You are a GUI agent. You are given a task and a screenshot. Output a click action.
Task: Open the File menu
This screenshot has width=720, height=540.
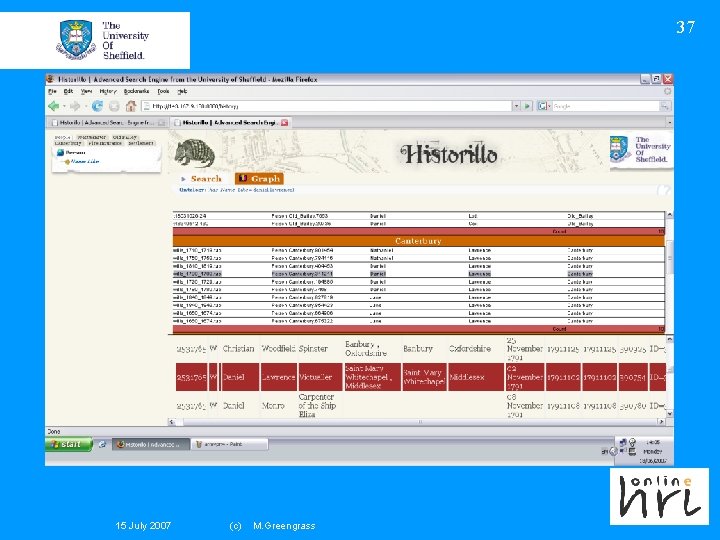(x=52, y=91)
